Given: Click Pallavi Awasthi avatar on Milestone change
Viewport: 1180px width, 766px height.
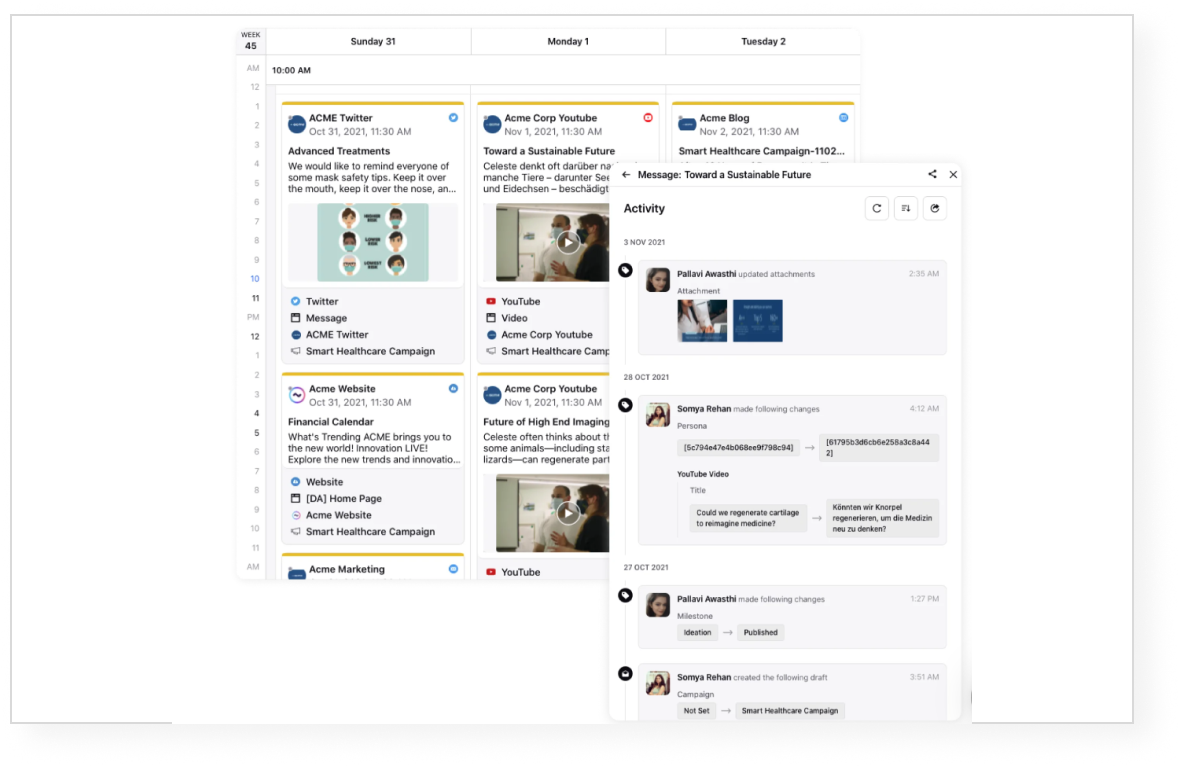Looking at the screenshot, I should pos(658,605).
